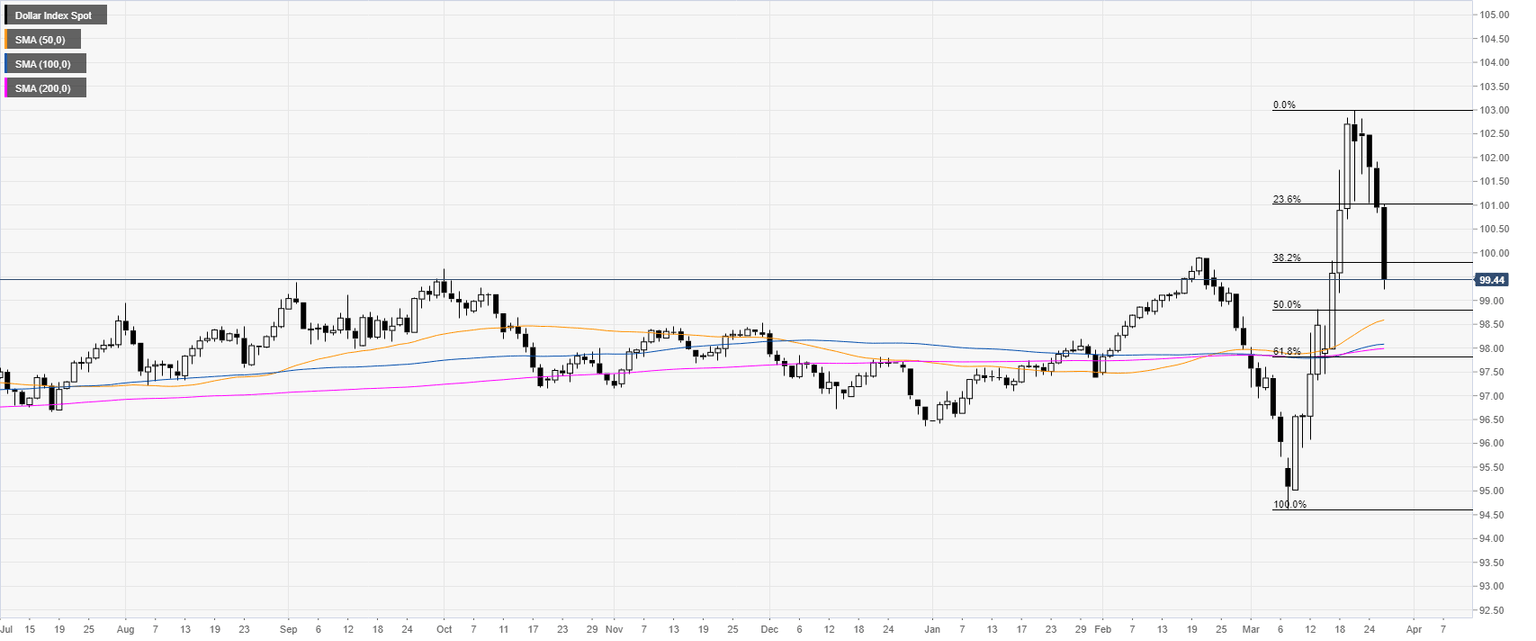Click the Jan label on date axis
This screenshot has height=641, width=1536.
(x=932, y=631)
